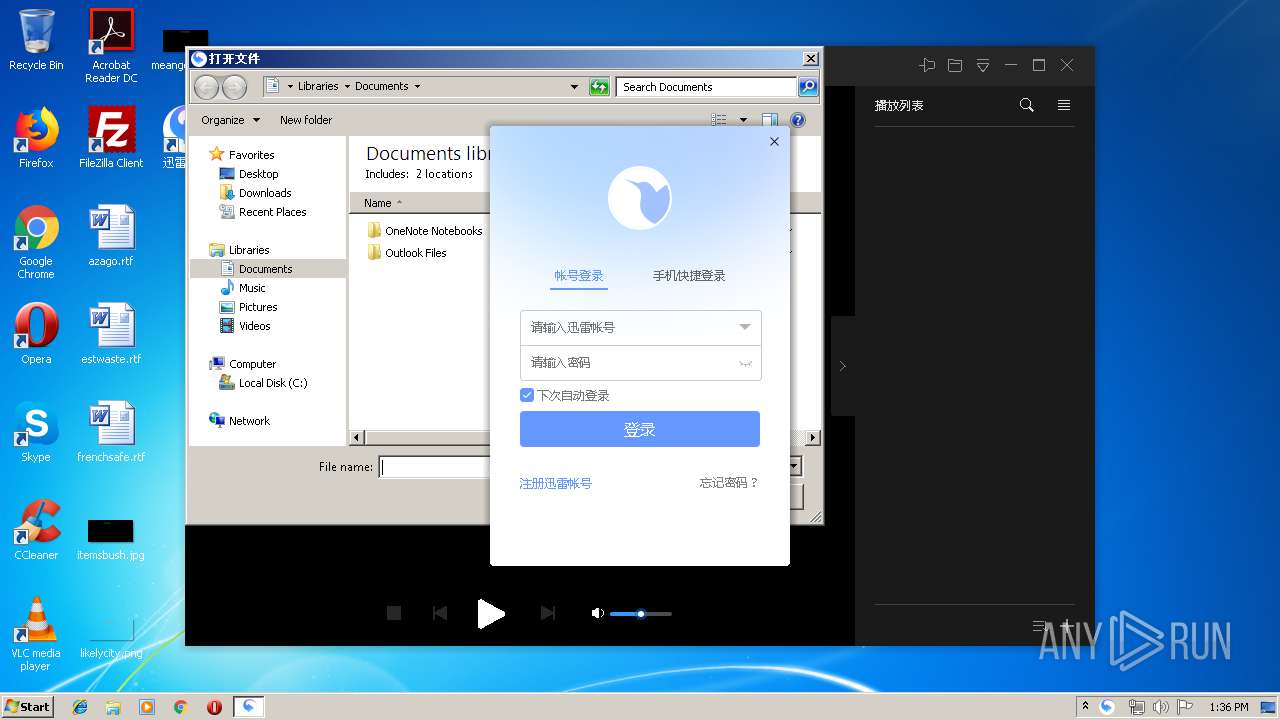The height and width of the screenshot is (720, 1280).
Task: Click the open-folder icon in player title bar
Action: pyautogui.click(x=955, y=65)
